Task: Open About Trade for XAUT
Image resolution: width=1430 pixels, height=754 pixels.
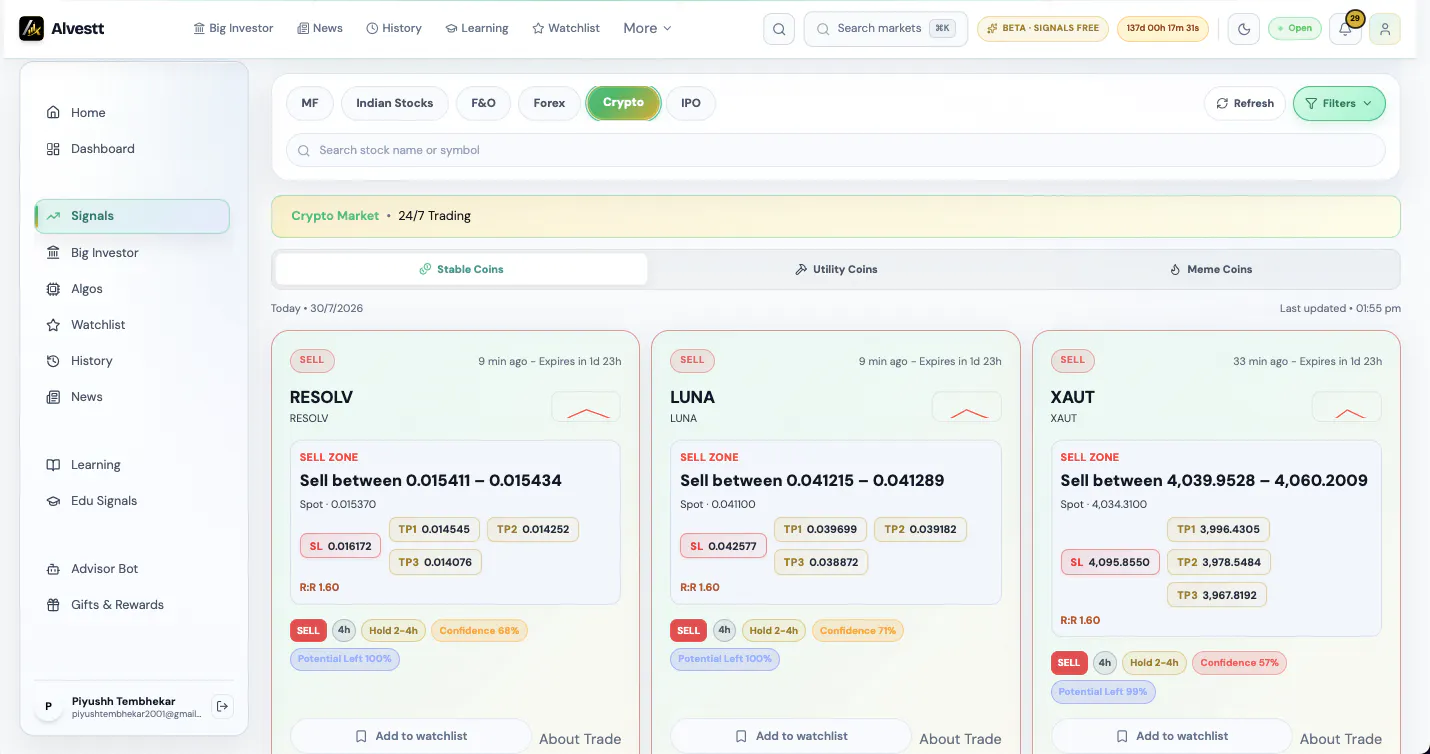Action: pyautogui.click(x=1340, y=739)
